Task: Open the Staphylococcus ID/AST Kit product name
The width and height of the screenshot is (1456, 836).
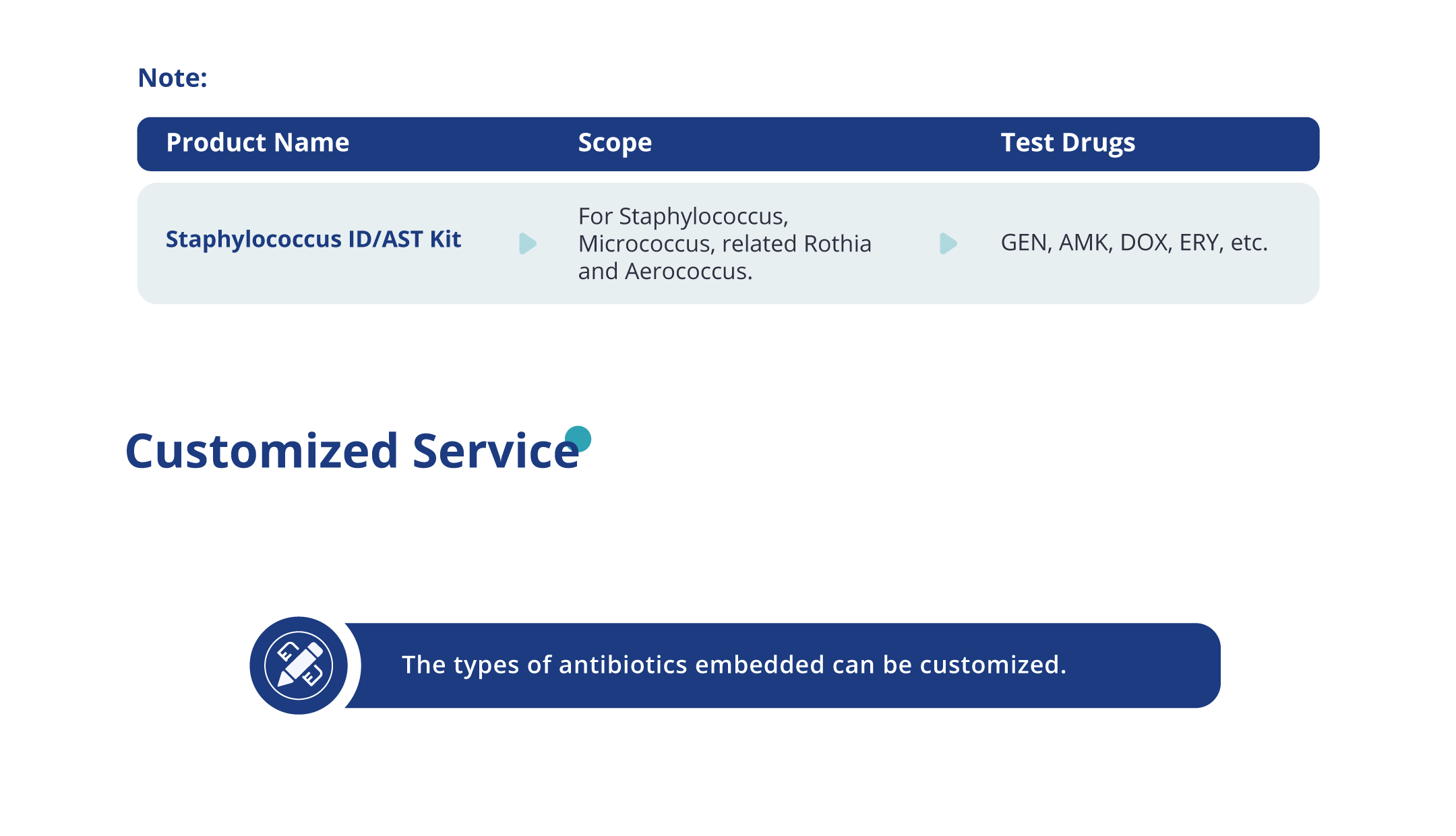Action: point(313,239)
